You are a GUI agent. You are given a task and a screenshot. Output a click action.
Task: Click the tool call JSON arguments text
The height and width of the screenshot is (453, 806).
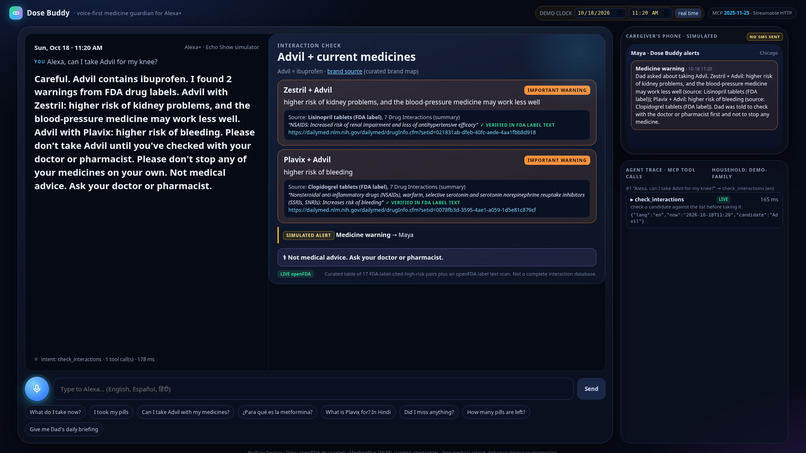pyautogui.click(x=704, y=218)
